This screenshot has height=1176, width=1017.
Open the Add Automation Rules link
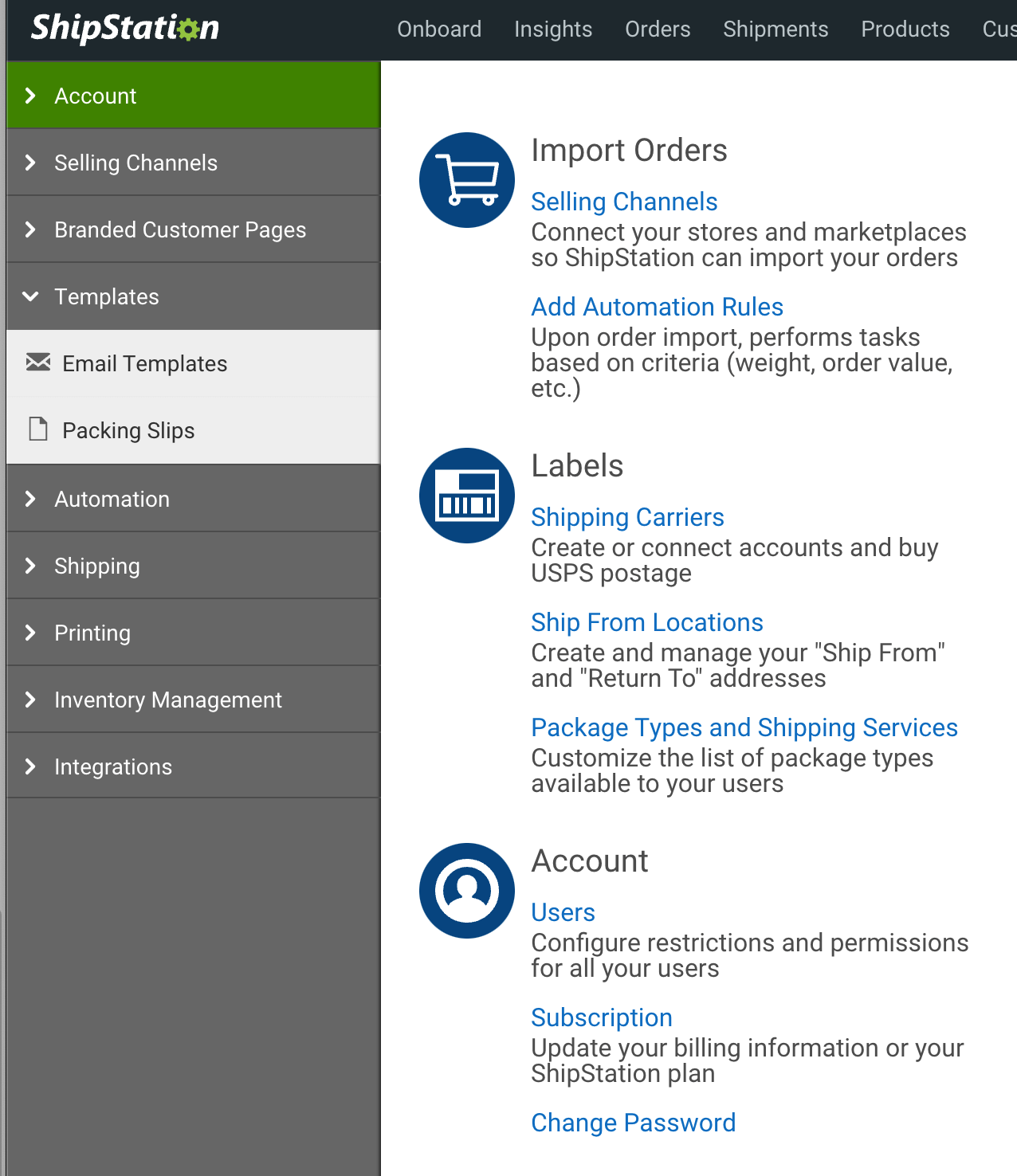657,307
